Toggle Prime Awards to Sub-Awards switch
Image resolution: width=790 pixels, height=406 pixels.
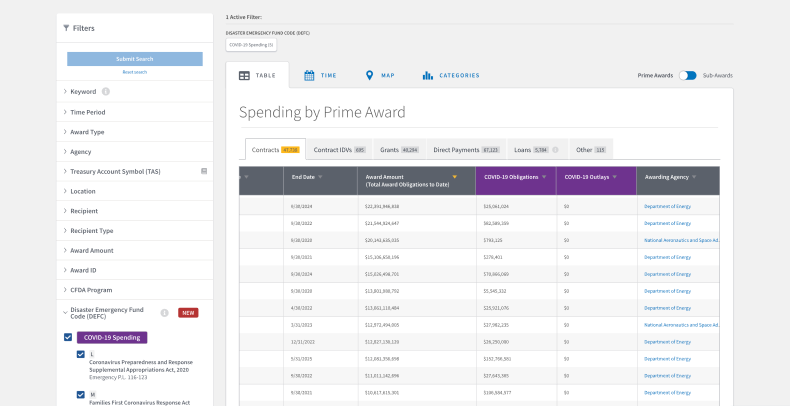click(x=687, y=75)
